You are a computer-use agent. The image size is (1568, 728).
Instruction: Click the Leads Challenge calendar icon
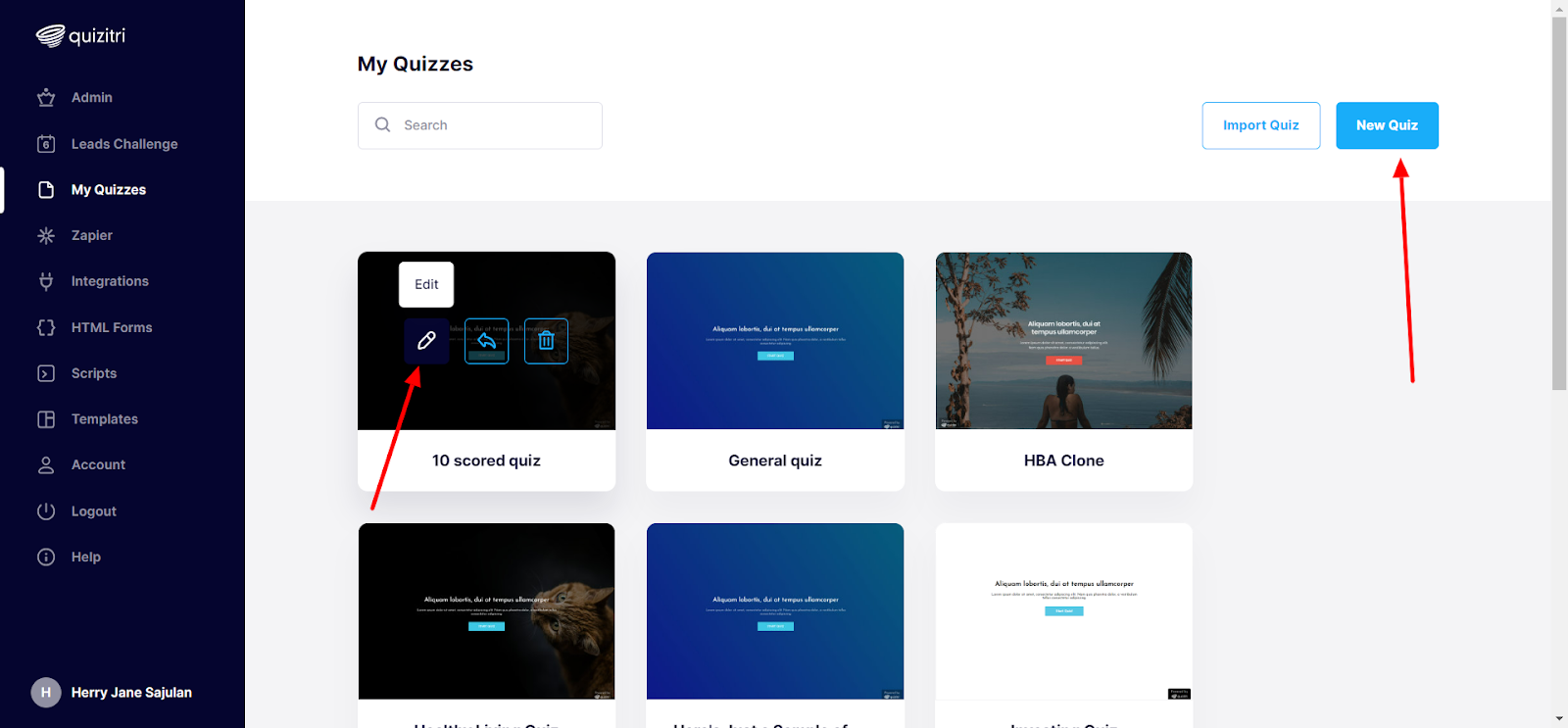(46, 144)
